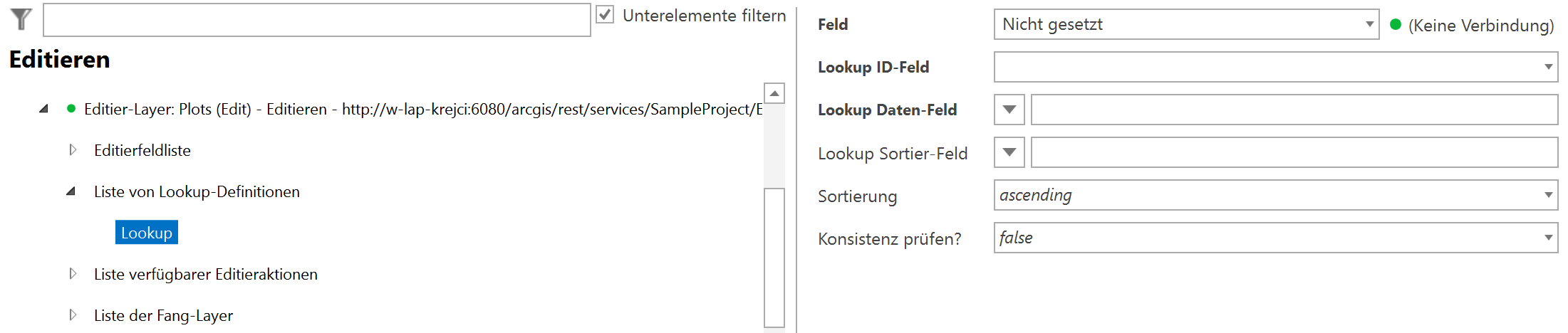The image size is (1568, 333).
Task: Collapse Liste von Lookup-Definitionen
Action: [x=71, y=191]
